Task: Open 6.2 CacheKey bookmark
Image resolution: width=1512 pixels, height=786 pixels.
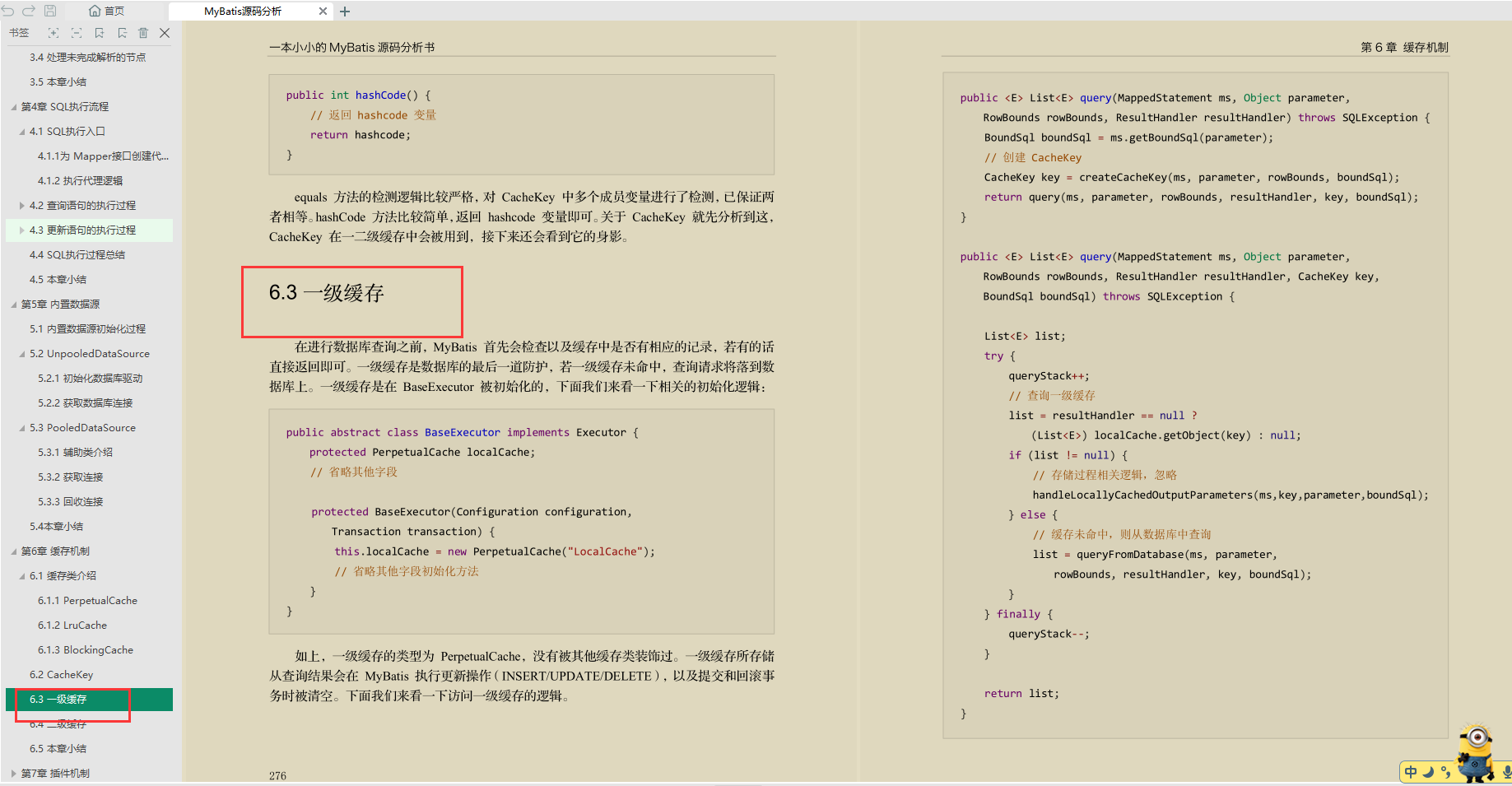Action: [x=61, y=675]
